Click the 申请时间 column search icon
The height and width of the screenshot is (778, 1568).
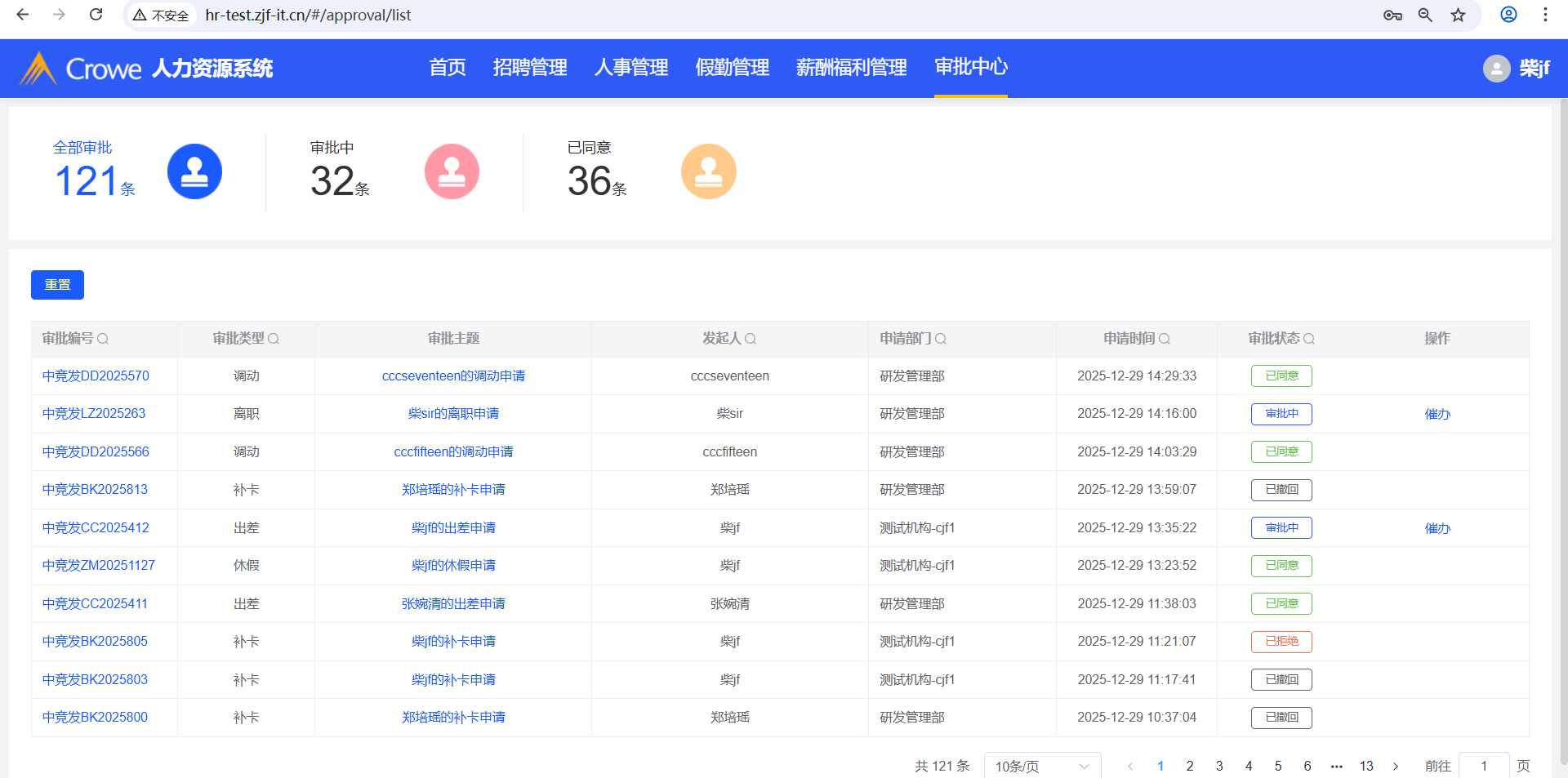click(x=1165, y=339)
